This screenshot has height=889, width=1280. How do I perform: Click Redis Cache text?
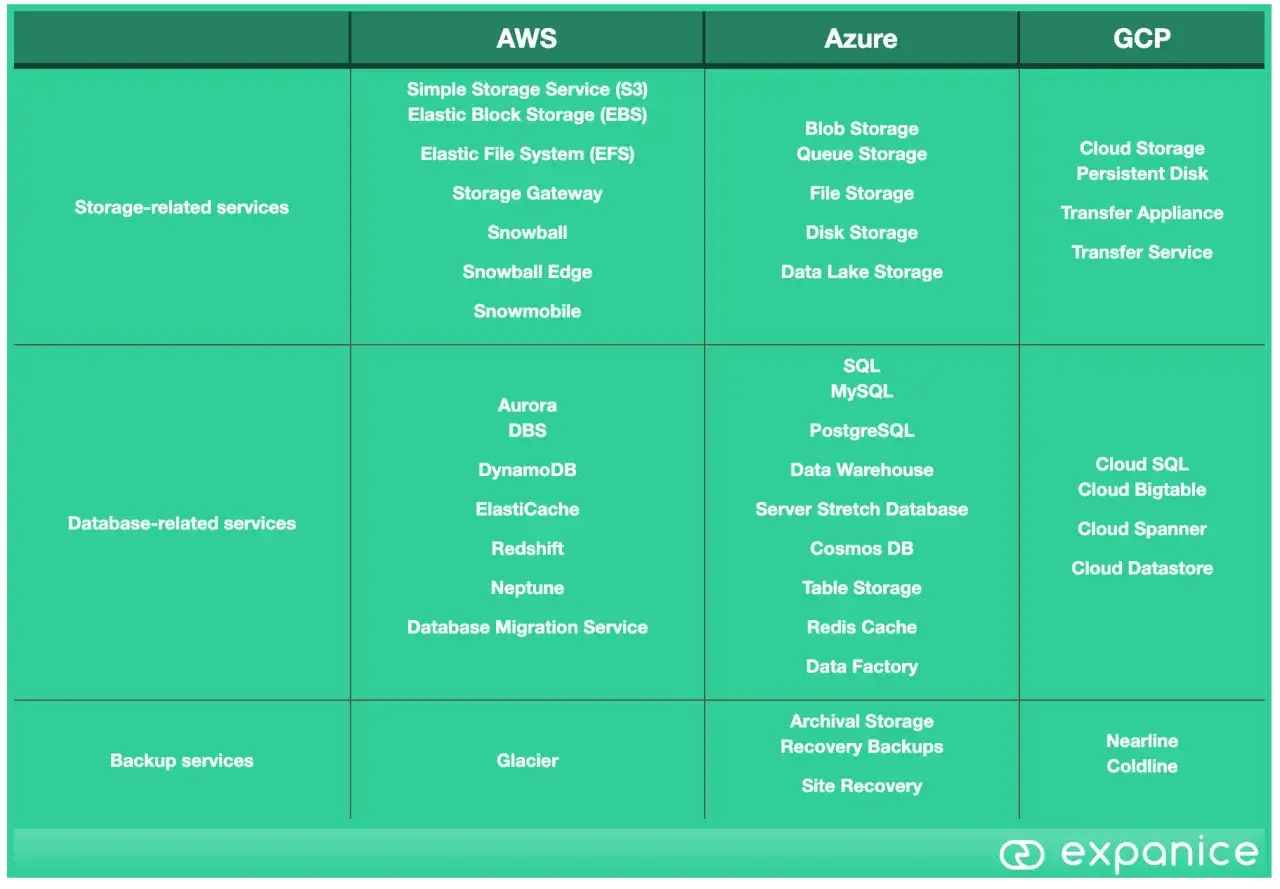coord(861,627)
